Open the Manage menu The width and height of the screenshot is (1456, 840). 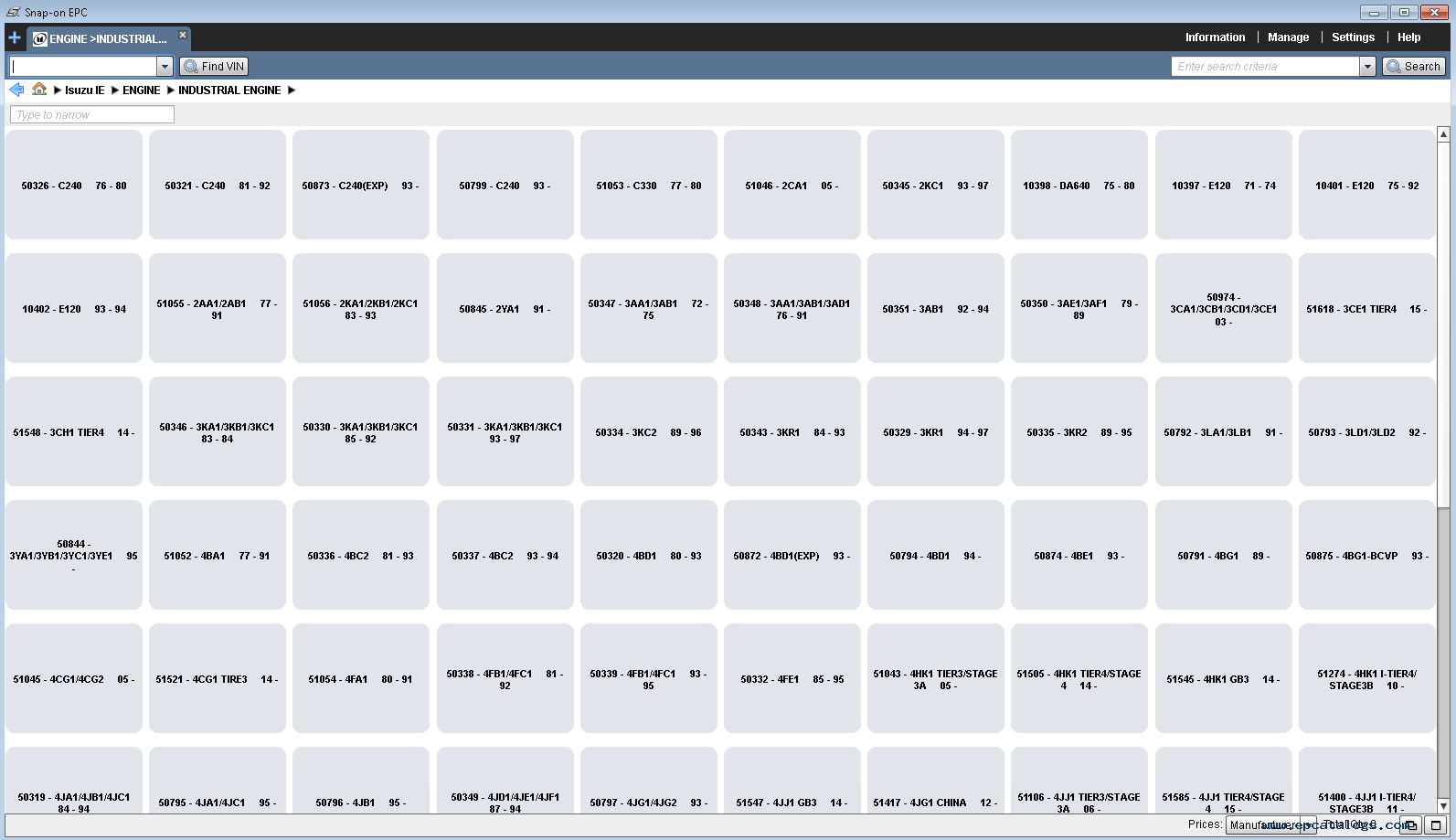point(1288,37)
